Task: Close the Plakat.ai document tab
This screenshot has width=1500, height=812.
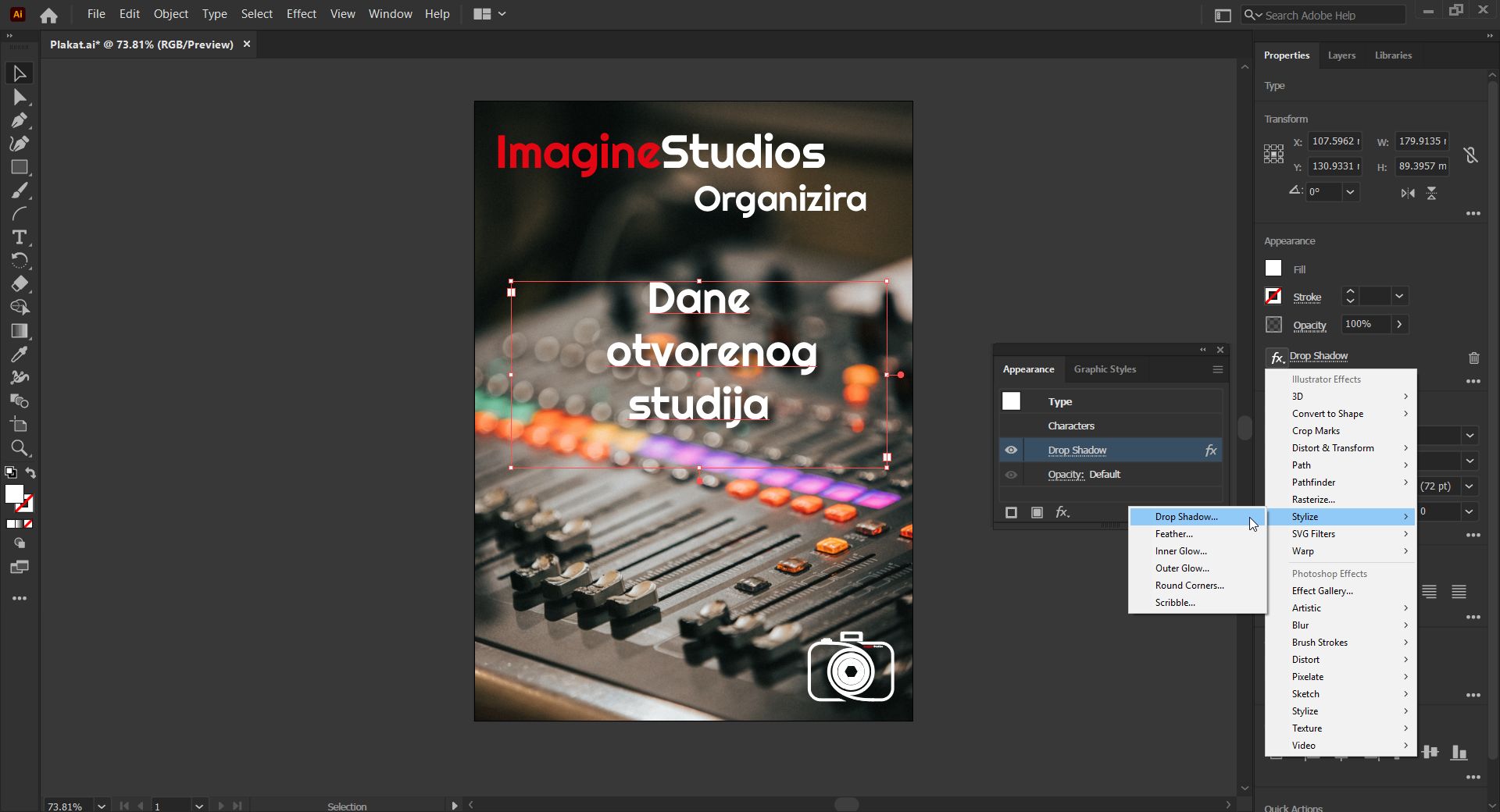Action: click(x=247, y=45)
